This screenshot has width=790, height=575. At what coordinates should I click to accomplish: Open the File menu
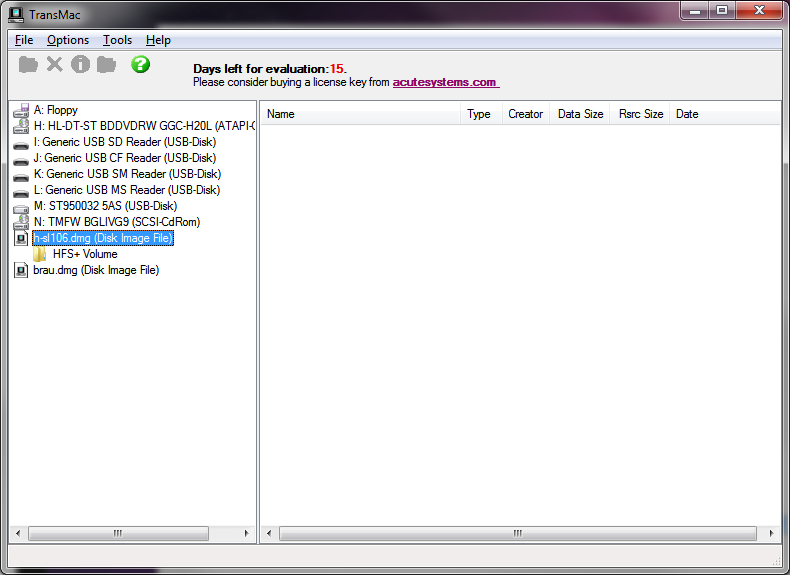click(24, 40)
